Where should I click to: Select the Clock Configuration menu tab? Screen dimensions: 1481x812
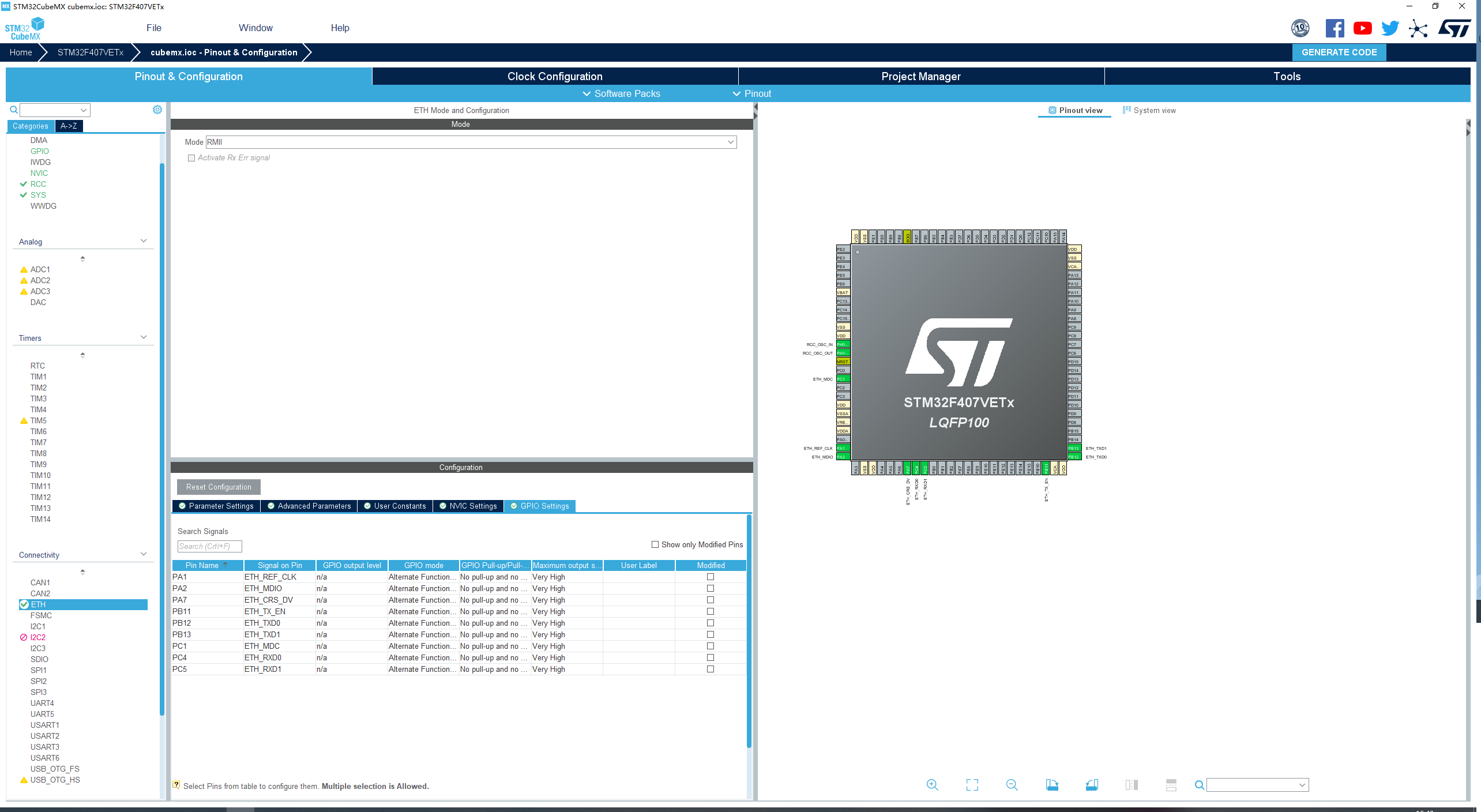553,76
